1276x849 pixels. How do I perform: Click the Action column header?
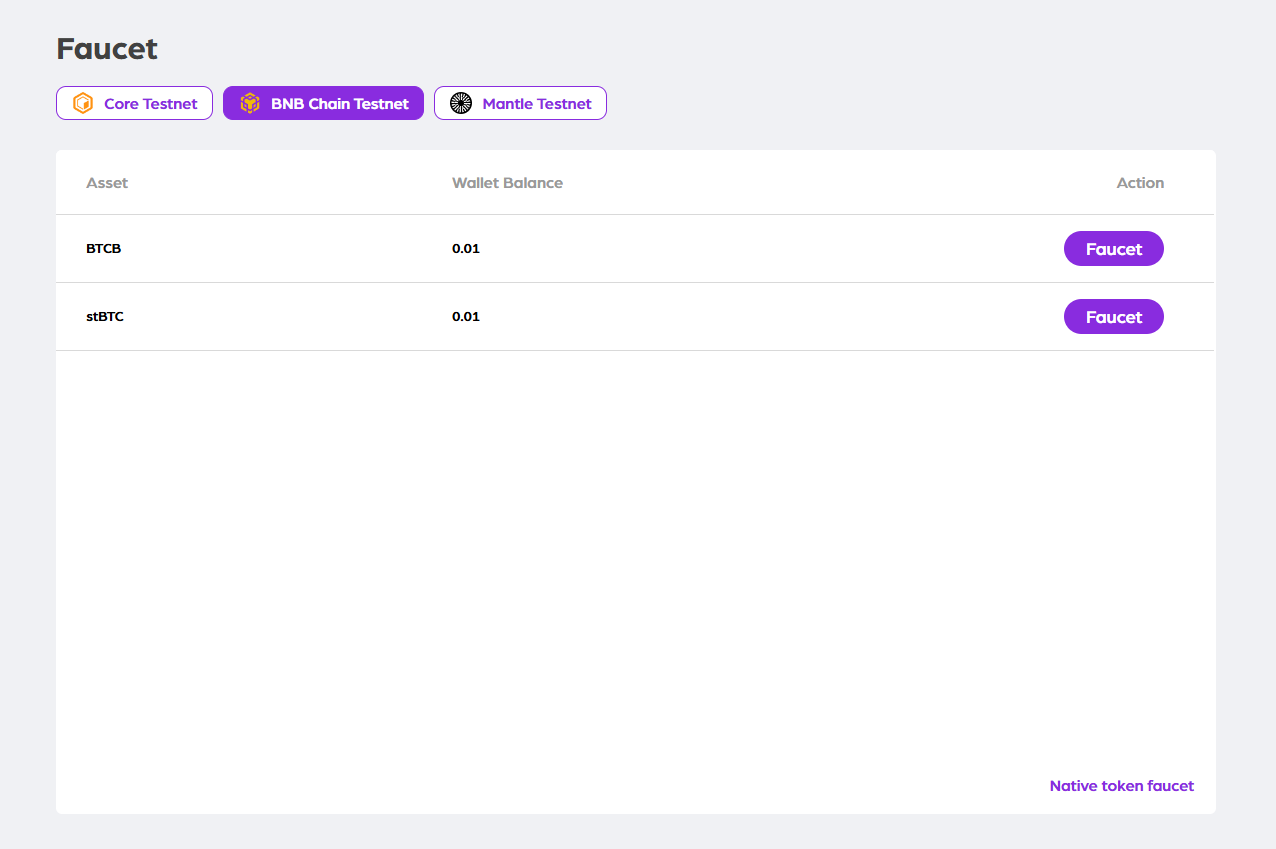pyautogui.click(x=1140, y=183)
